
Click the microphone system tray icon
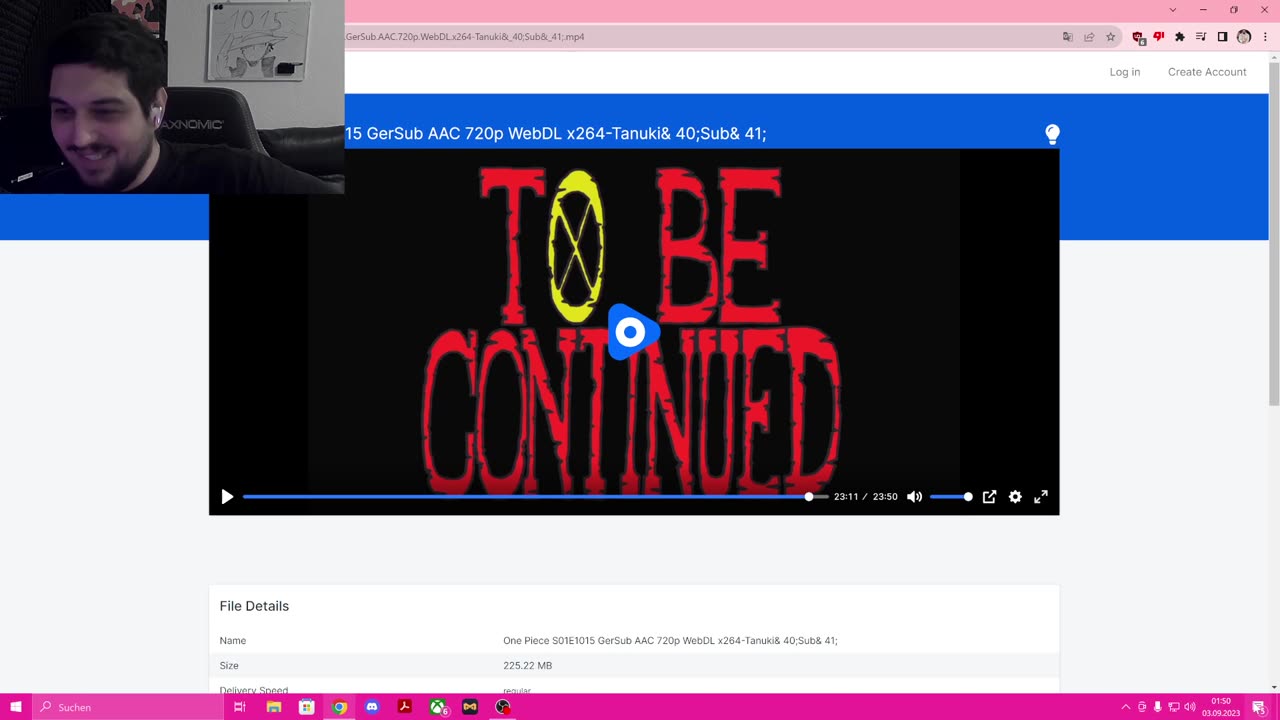[1158, 707]
